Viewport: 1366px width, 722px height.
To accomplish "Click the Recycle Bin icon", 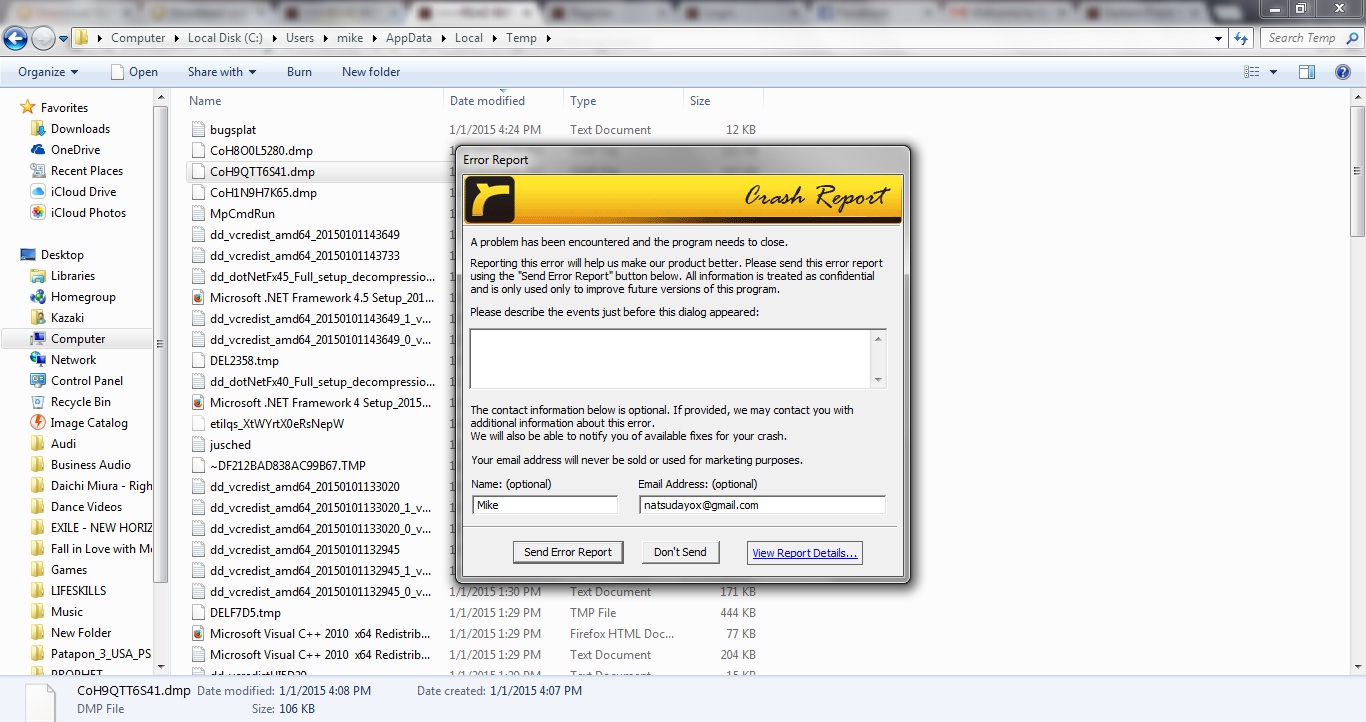I will pyautogui.click(x=38, y=402).
